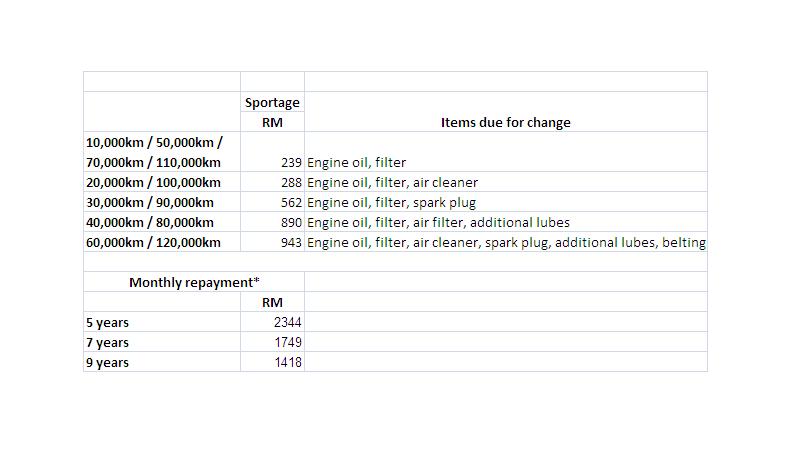Click the 562 cost cell
Image resolution: width=800 pixels, height=450 pixels.
click(x=272, y=202)
